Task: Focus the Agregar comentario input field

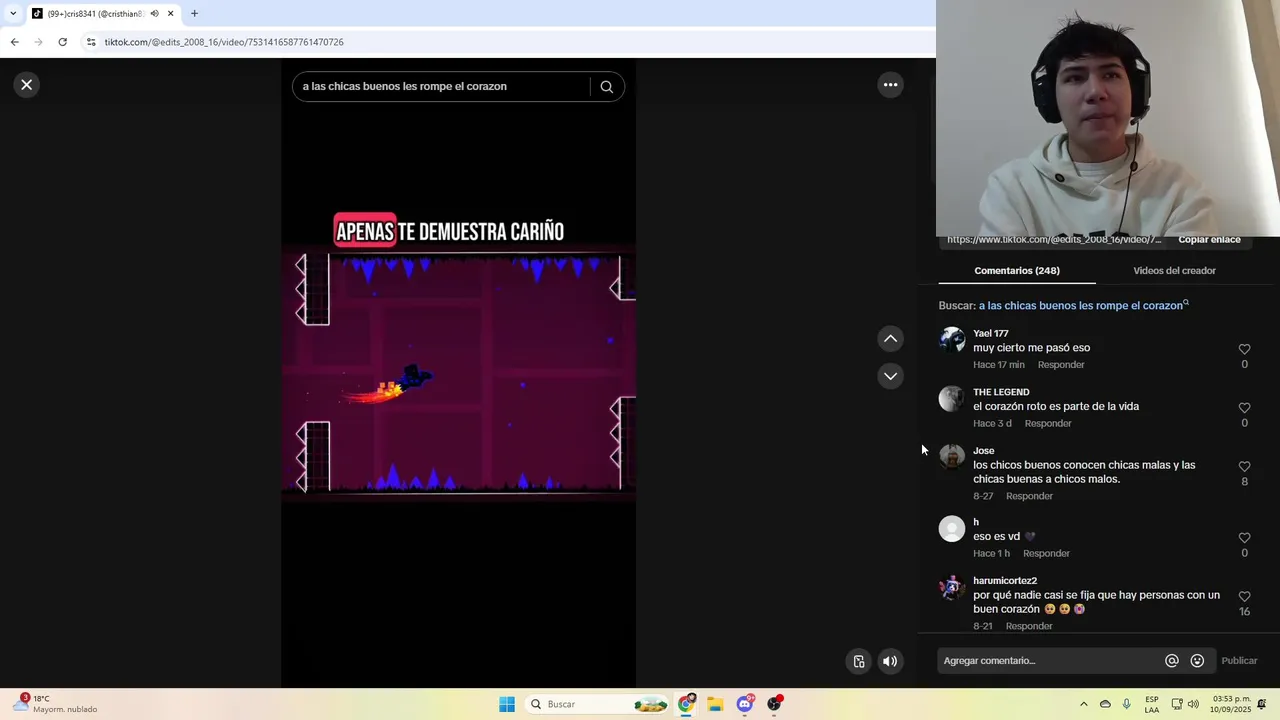Action: (x=1050, y=661)
